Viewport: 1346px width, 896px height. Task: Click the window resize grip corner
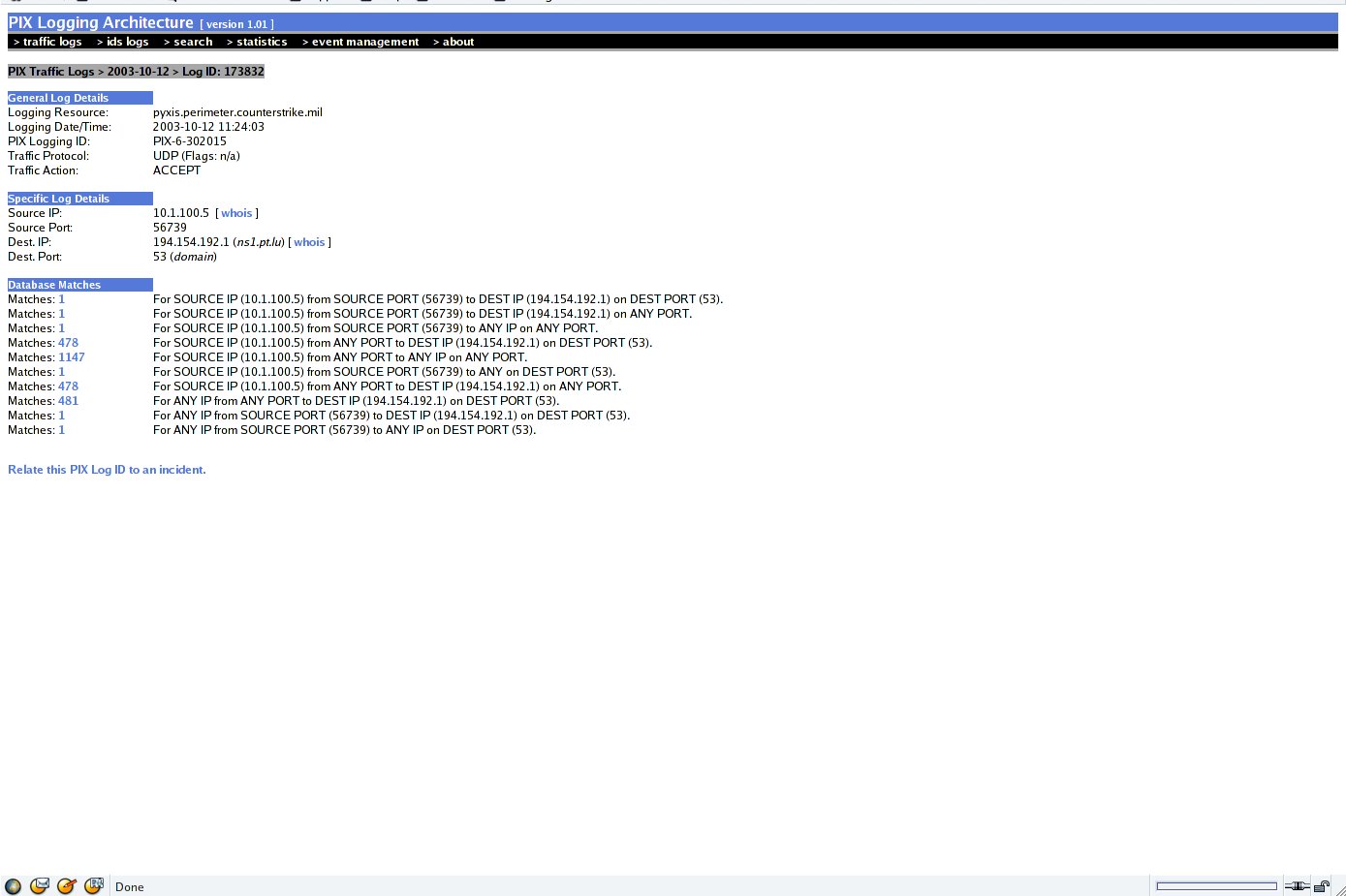[x=1339, y=889]
